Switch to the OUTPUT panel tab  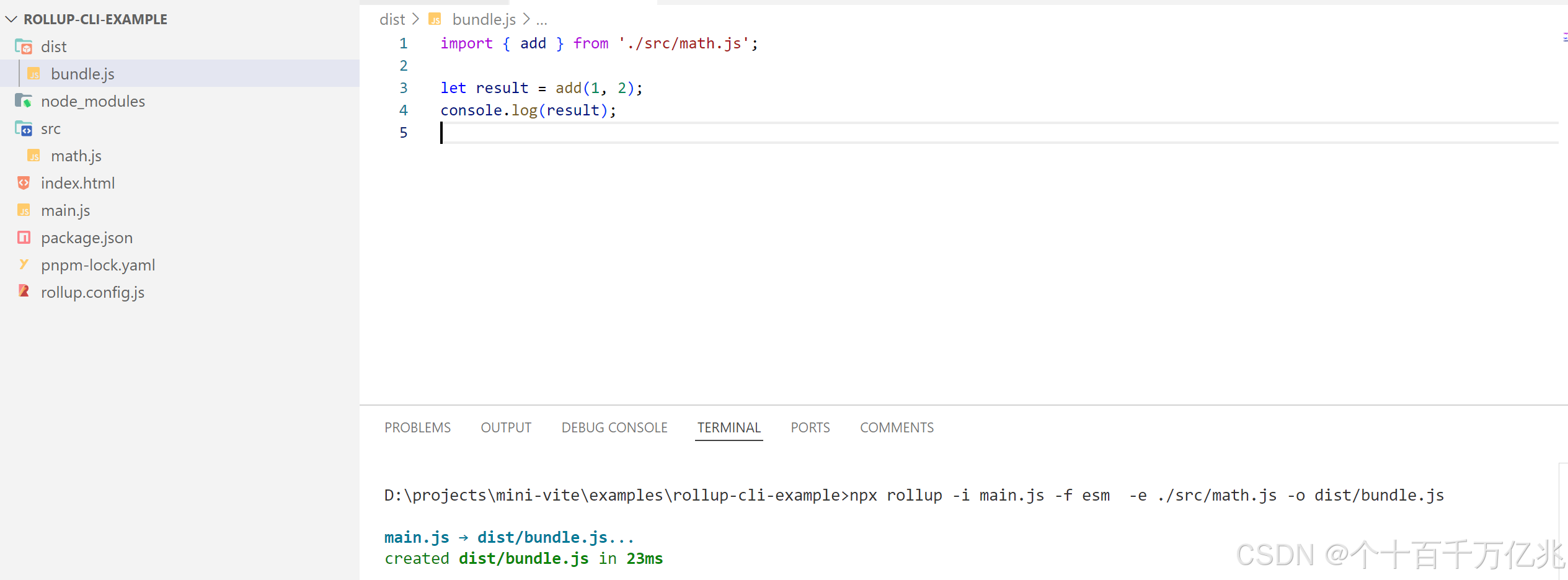click(x=506, y=427)
